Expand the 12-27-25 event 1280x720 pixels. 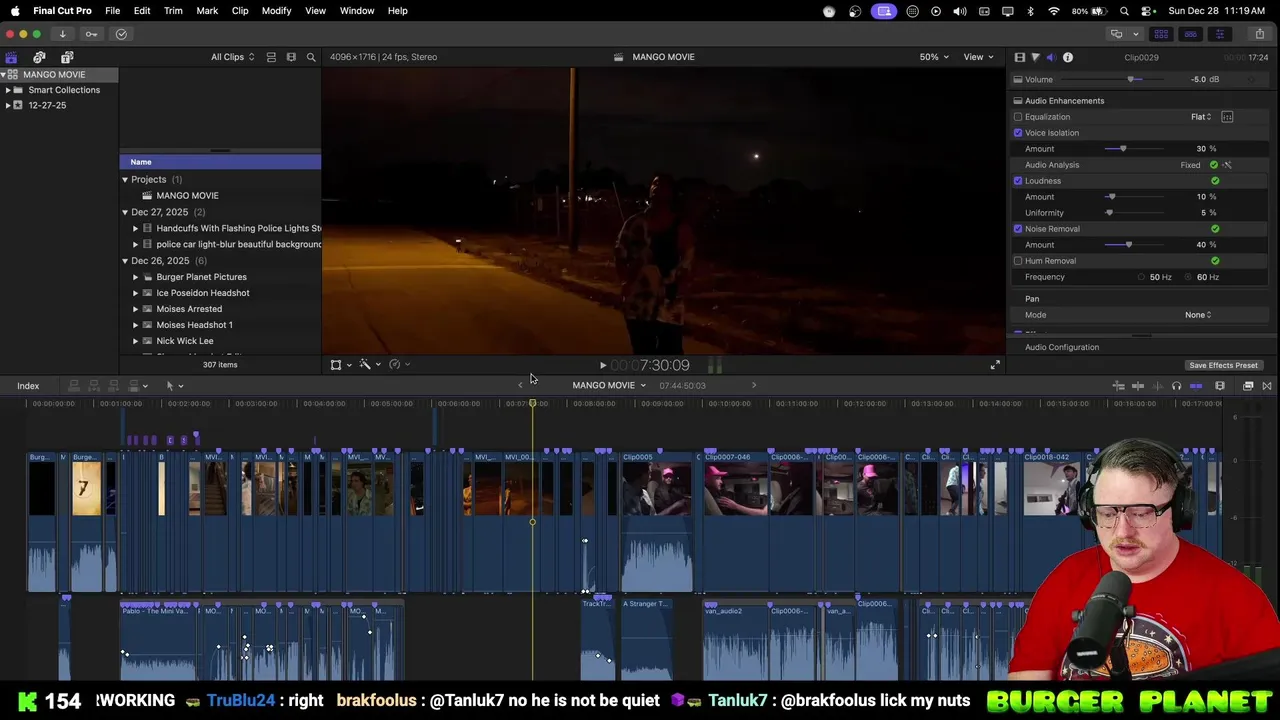pos(8,105)
